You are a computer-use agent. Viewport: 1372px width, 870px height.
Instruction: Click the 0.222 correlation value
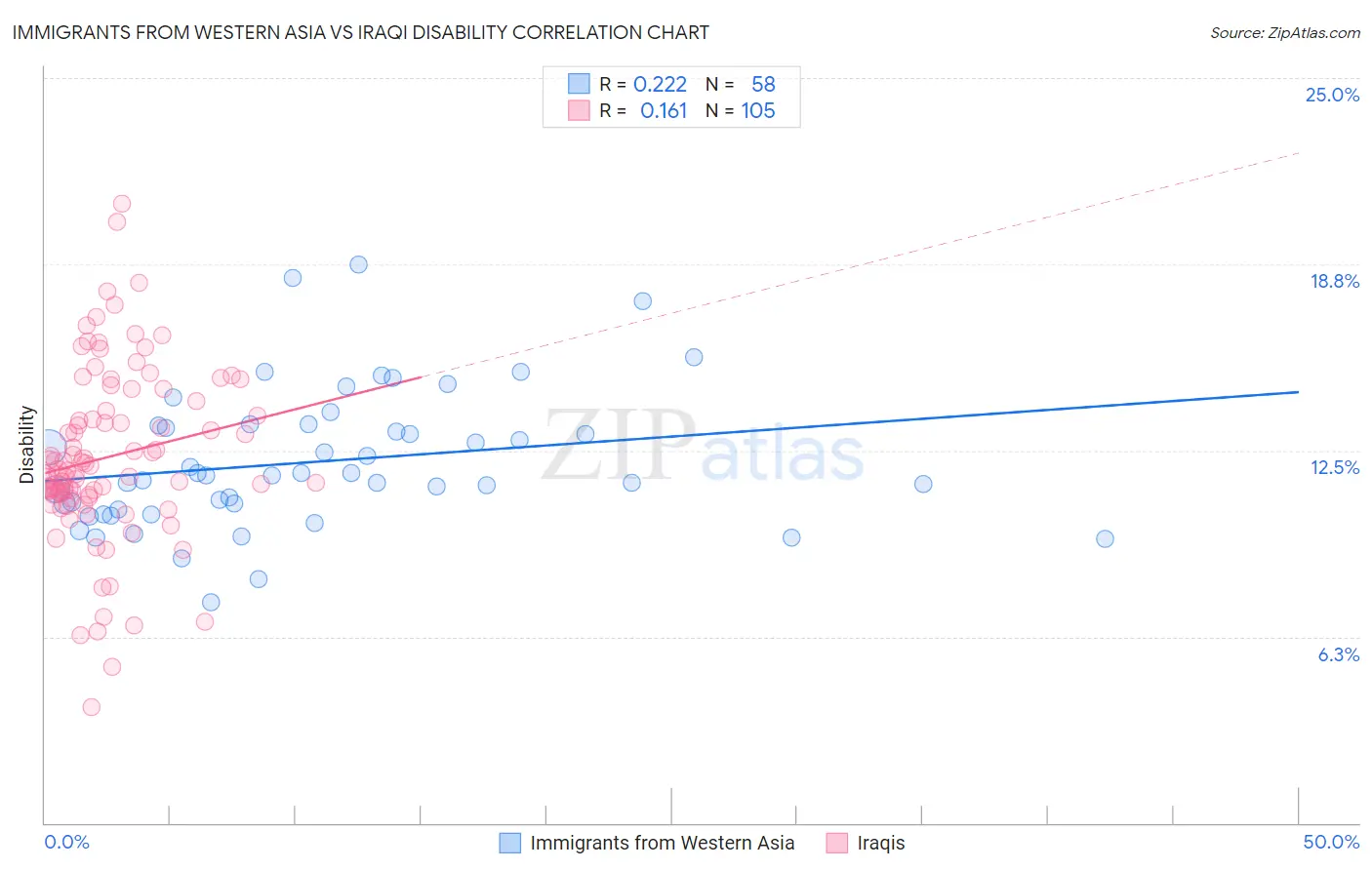click(x=660, y=84)
